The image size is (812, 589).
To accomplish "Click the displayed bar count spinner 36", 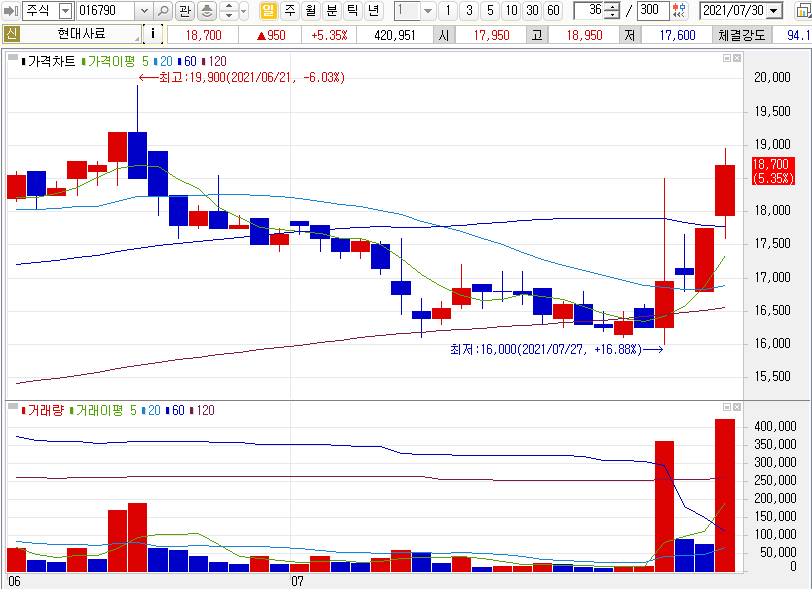I will [597, 10].
